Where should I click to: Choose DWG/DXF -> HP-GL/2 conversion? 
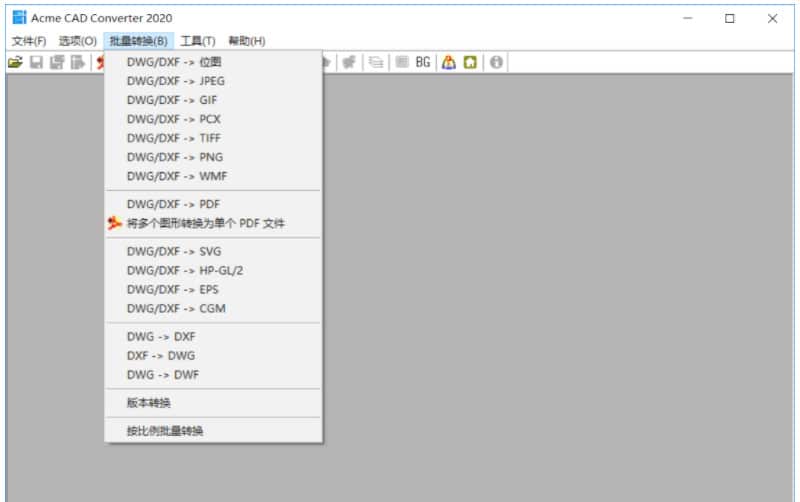tap(213, 270)
